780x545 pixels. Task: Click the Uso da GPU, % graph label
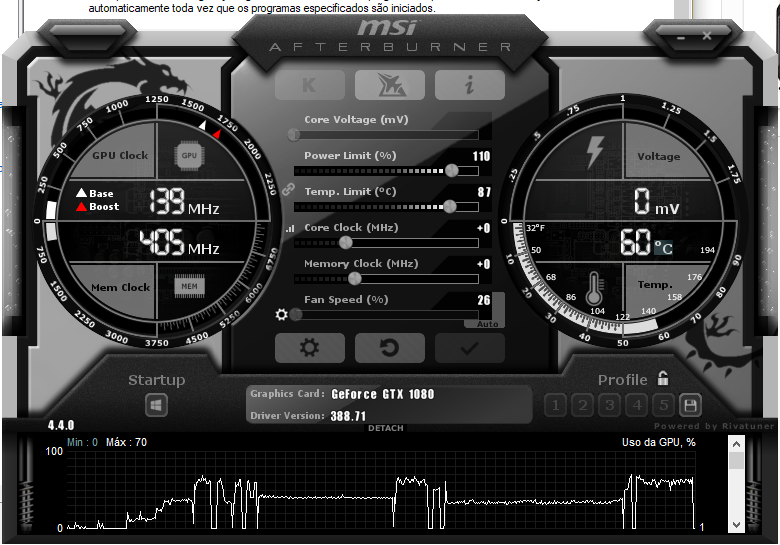pos(659,443)
